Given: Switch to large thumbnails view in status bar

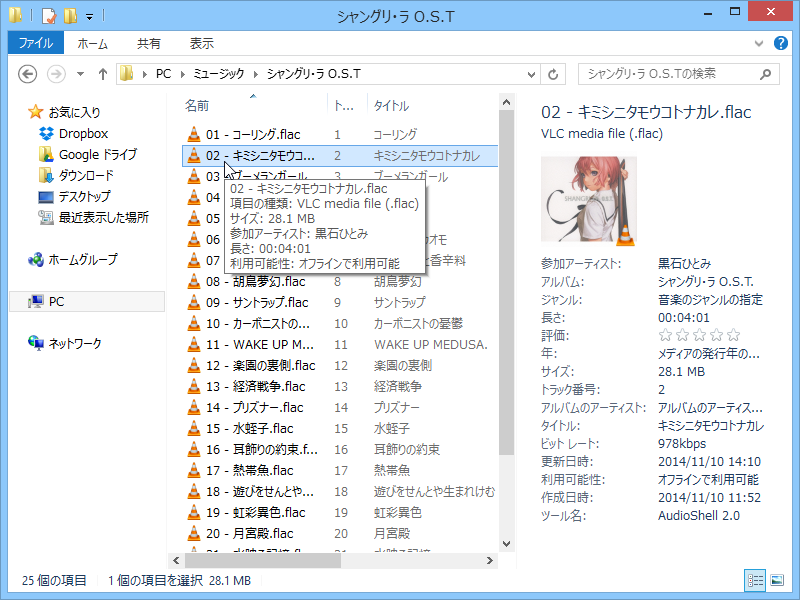Looking at the screenshot, I should (x=779, y=580).
